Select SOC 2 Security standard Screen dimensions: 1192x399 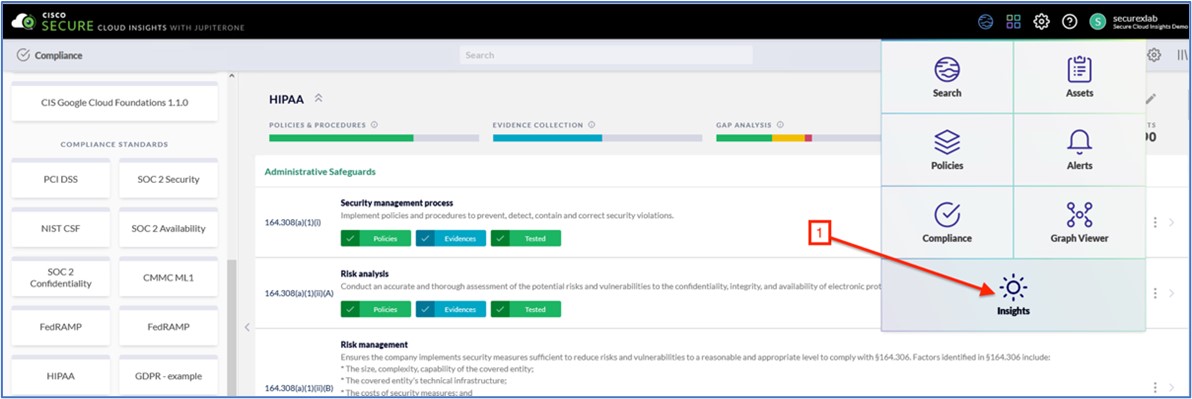click(x=169, y=179)
